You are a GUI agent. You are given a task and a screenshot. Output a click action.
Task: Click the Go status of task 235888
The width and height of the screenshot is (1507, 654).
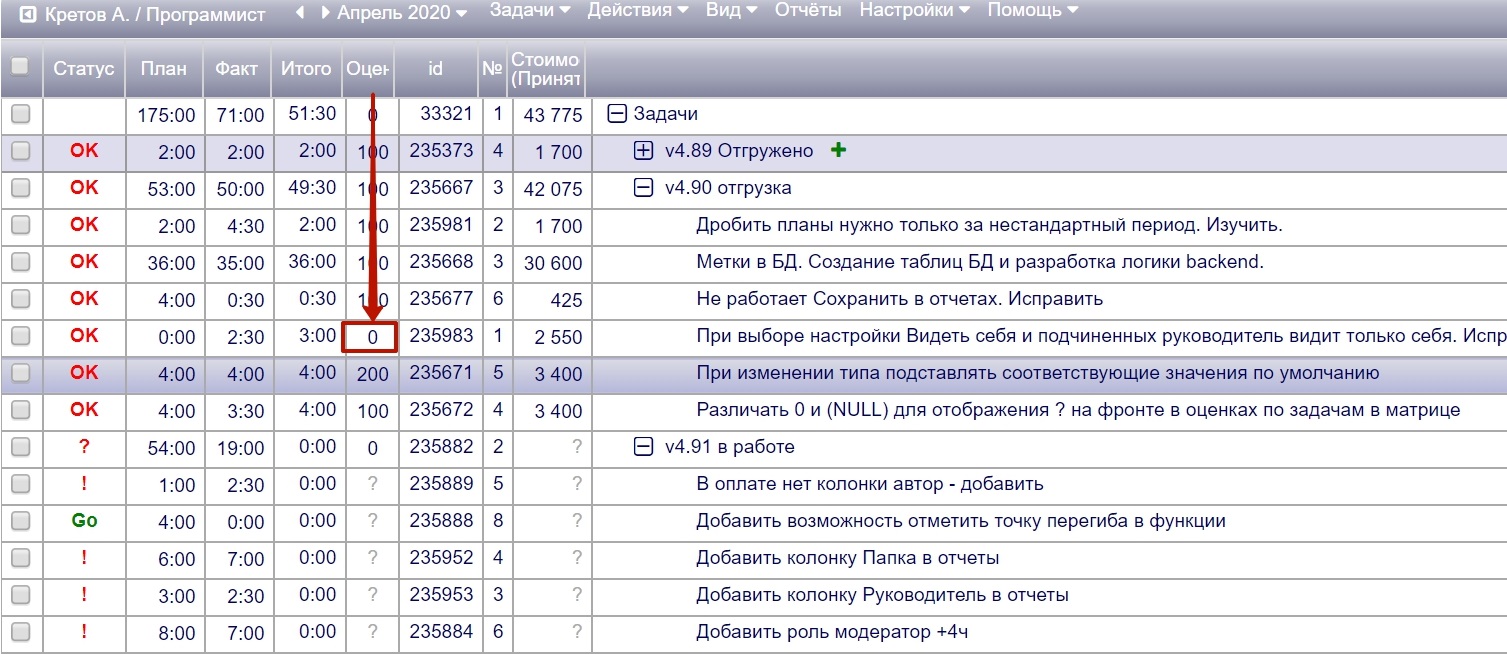click(84, 521)
